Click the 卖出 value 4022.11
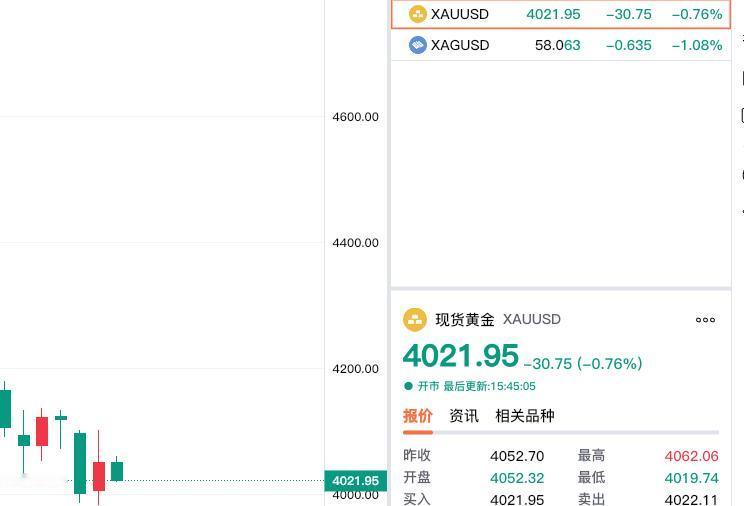The image size is (744, 506). pos(691,499)
